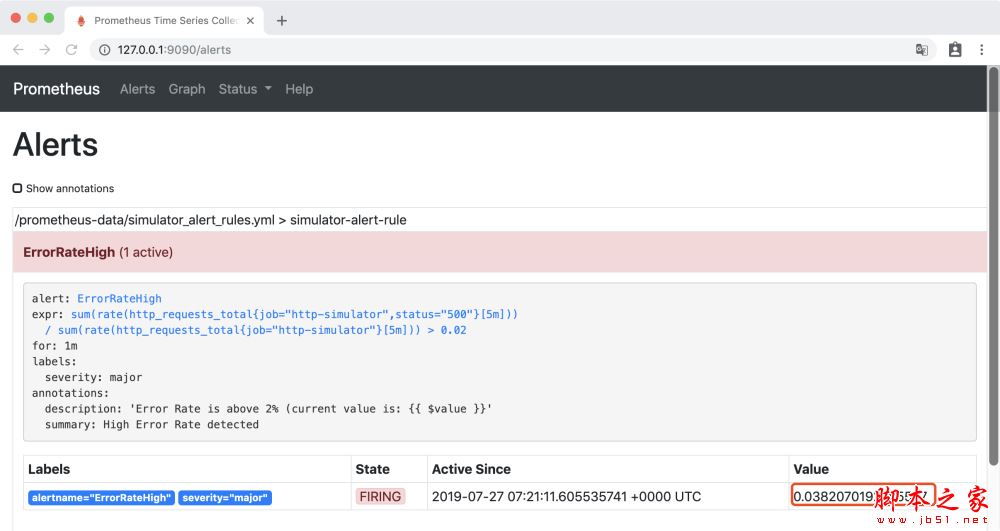Click the browser forward arrow
This screenshot has height=531, width=1000.
coord(44,49)
